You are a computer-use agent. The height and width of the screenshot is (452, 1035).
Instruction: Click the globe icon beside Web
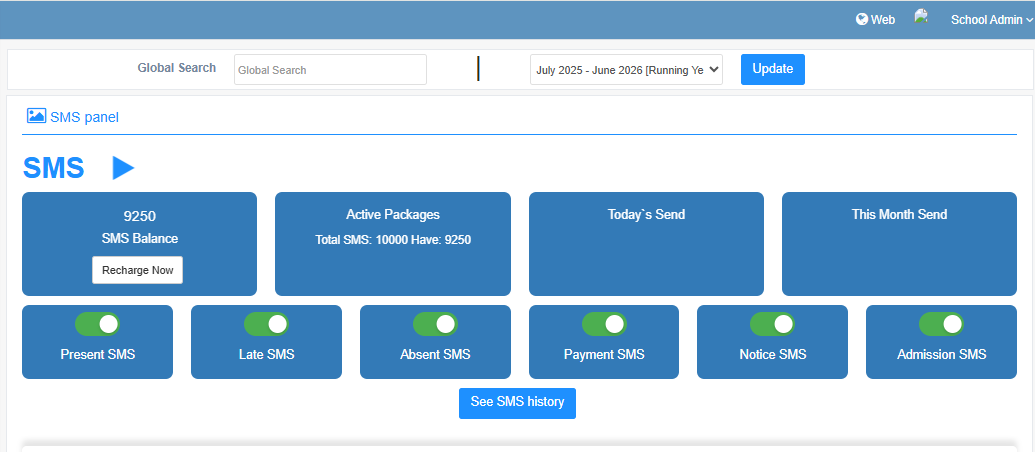click(x=862, y=19)
